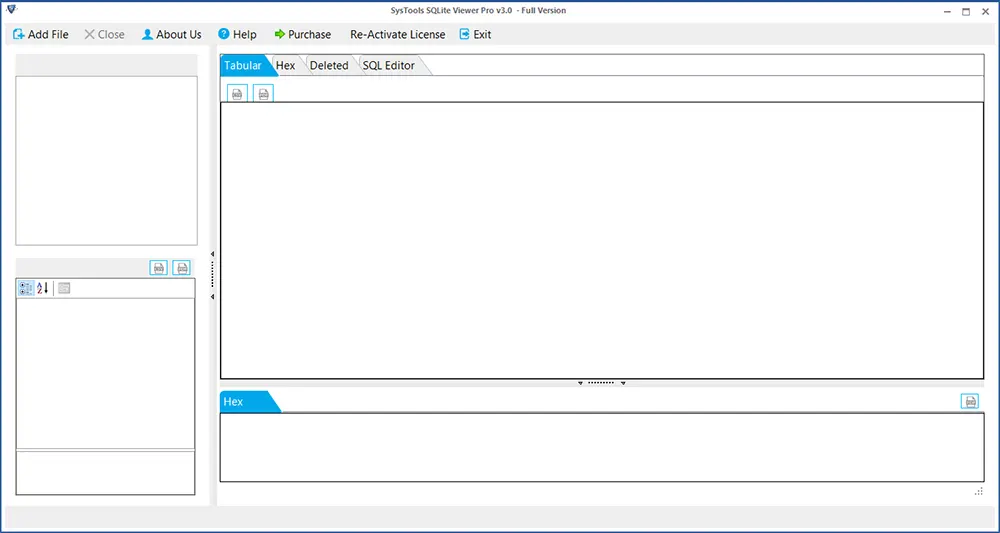
Task: Exit the application via the Exit button
Action: (476, 34)
